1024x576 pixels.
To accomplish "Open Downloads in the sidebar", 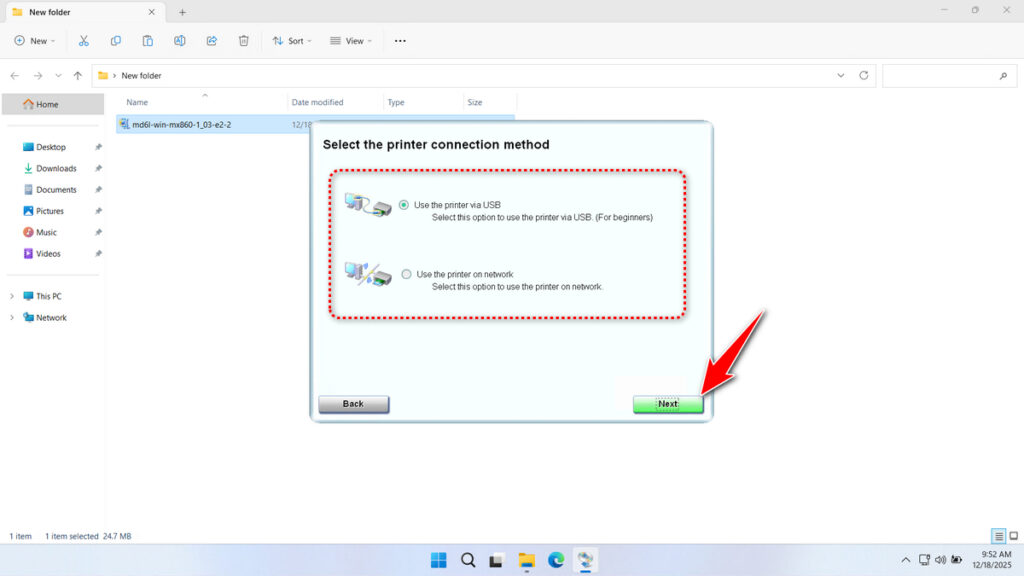I will 56,168.
